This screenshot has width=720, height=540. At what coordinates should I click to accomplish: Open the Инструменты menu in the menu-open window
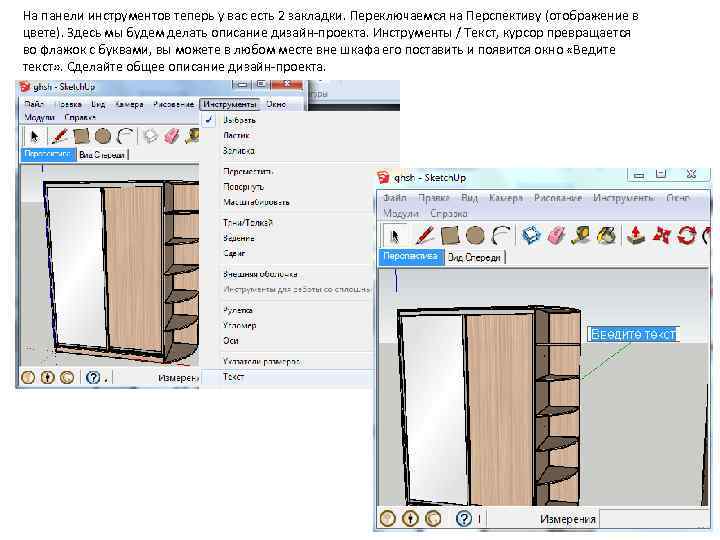[230, 104]
